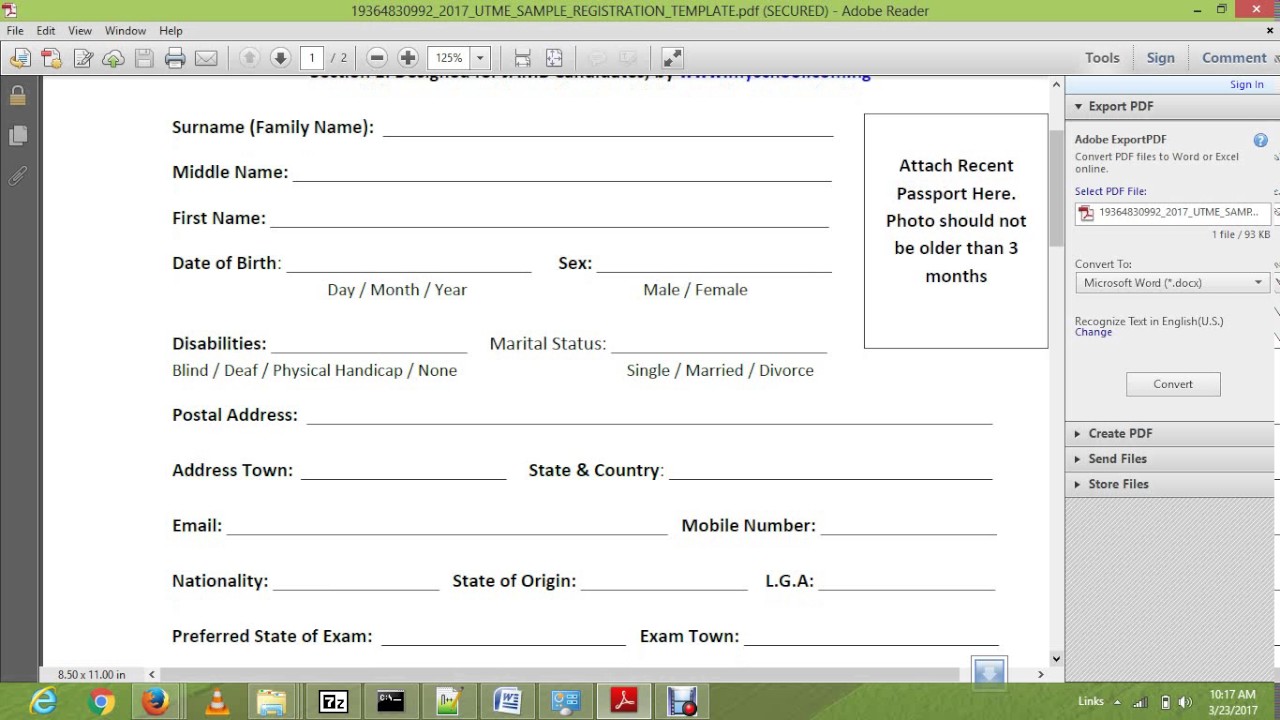Open the Comment pane tab

click(x=1234, y=58)
